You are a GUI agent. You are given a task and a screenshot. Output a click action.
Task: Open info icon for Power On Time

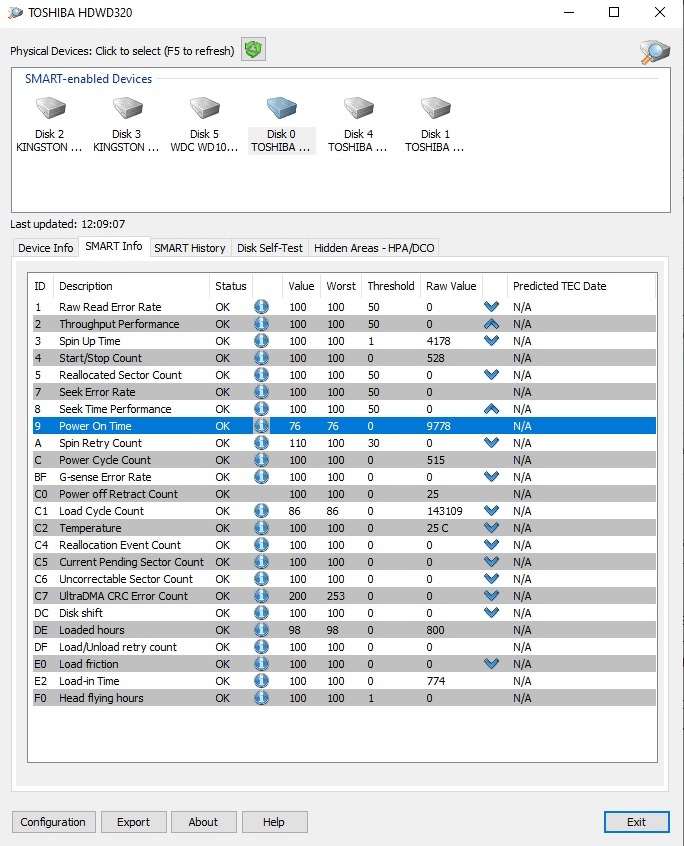(261, 426)
